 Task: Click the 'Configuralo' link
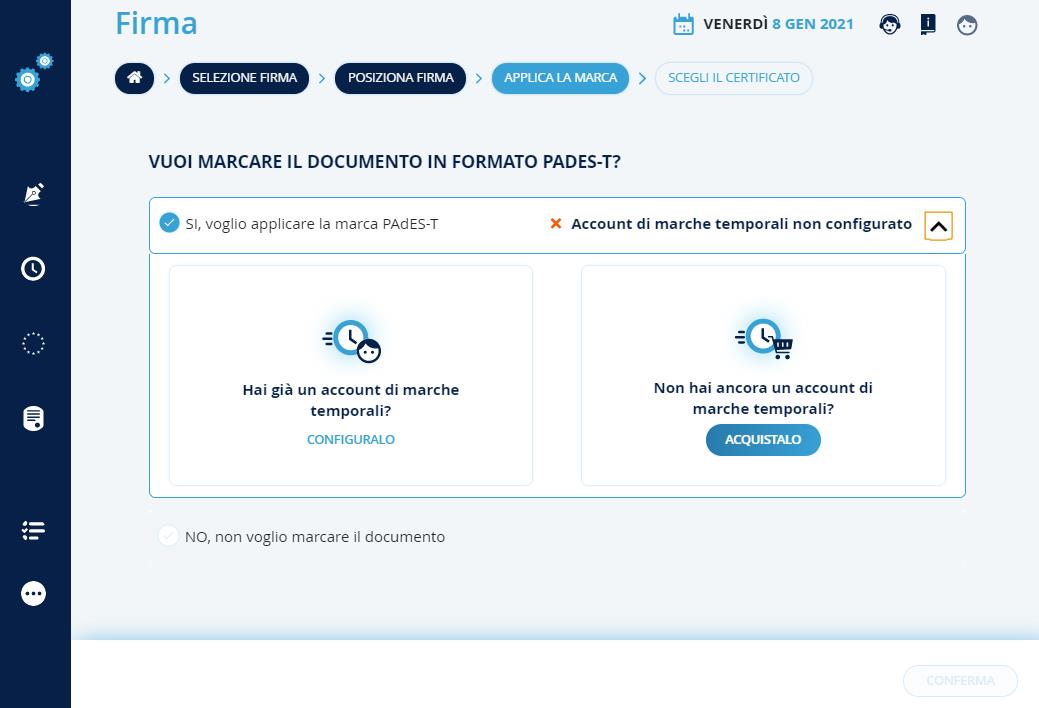(x=351, y=440)
